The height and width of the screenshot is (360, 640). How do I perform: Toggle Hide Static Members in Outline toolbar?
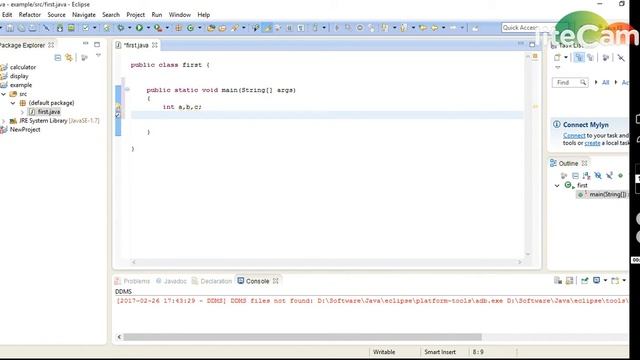tap(609, 176)
